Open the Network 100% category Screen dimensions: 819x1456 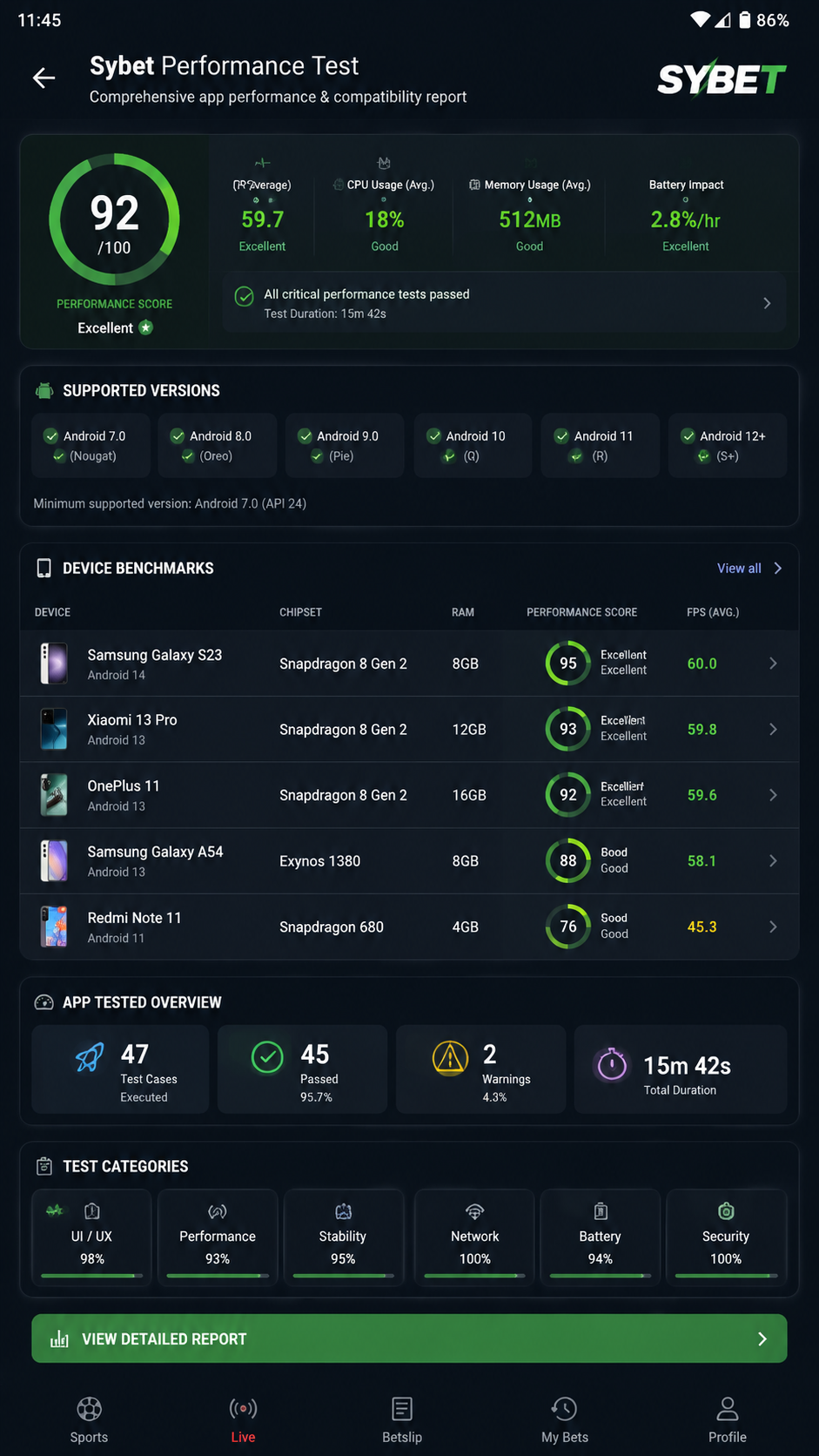(x=474, y=1237)
